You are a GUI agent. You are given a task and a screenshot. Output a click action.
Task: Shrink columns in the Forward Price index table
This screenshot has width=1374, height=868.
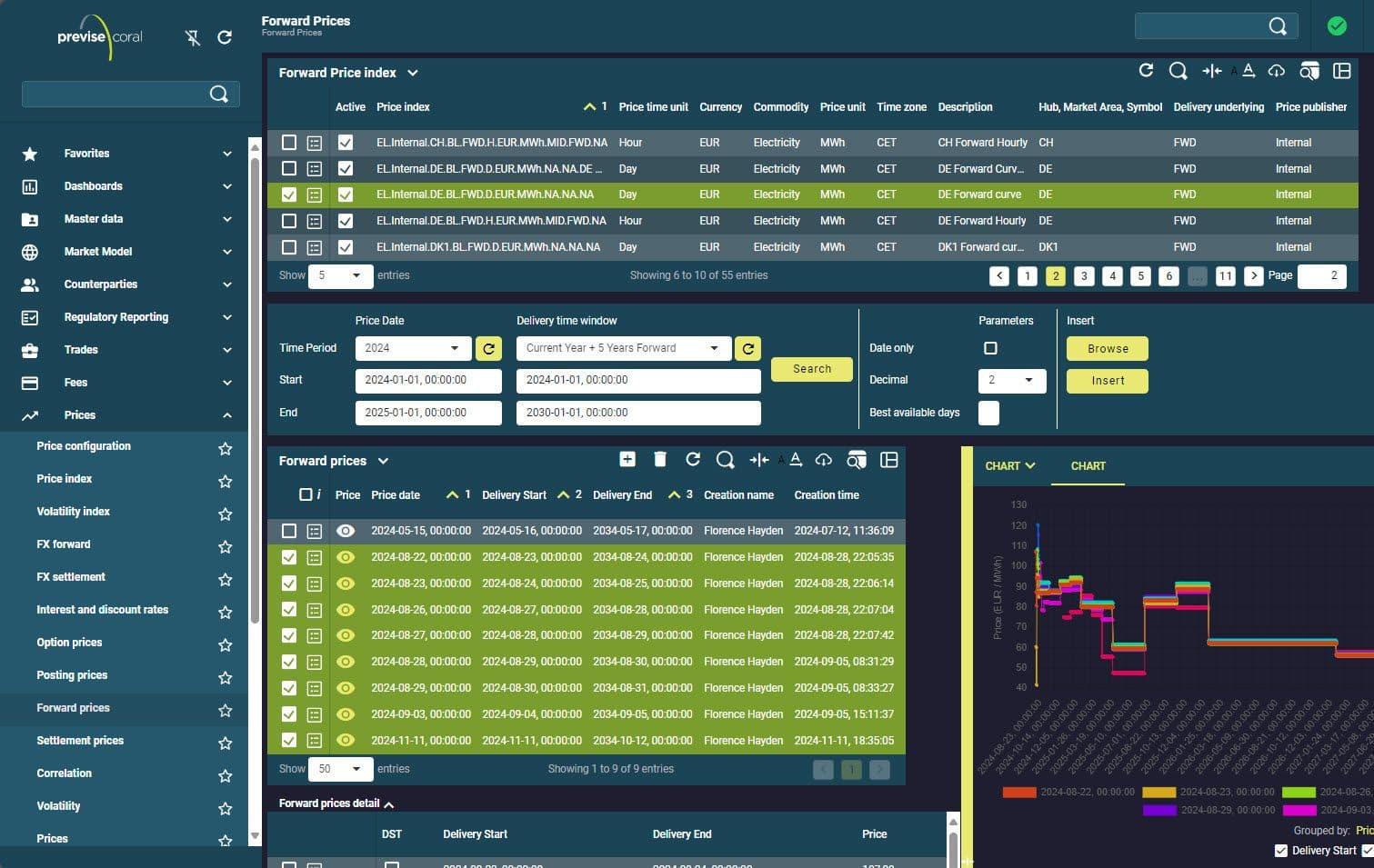[1211, 70]
